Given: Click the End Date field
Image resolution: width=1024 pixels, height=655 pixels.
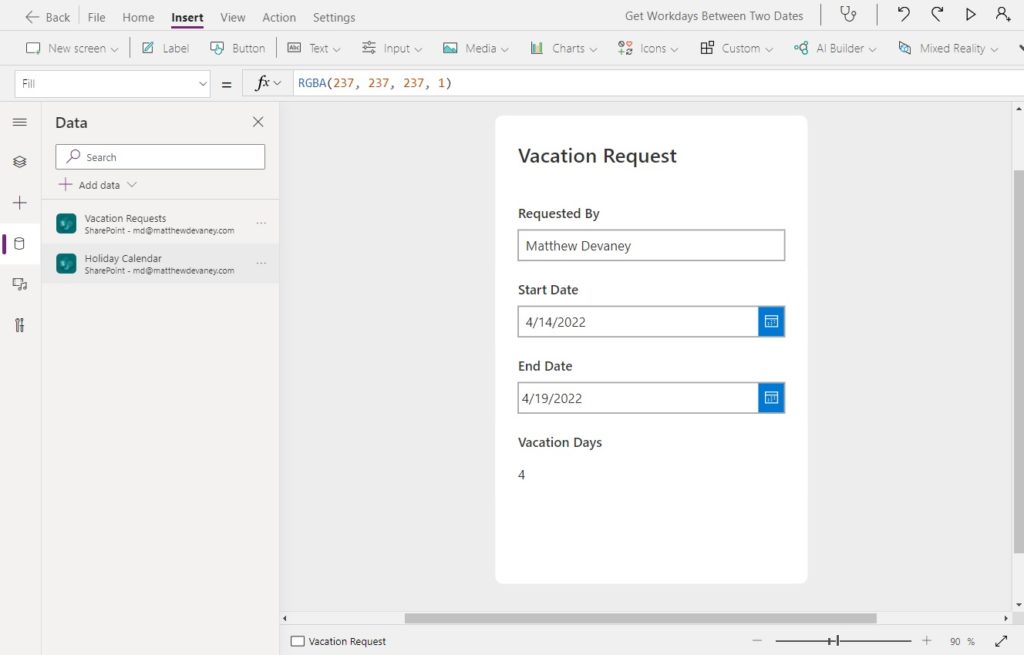Looking at the screenshot, I should (638, 398).
